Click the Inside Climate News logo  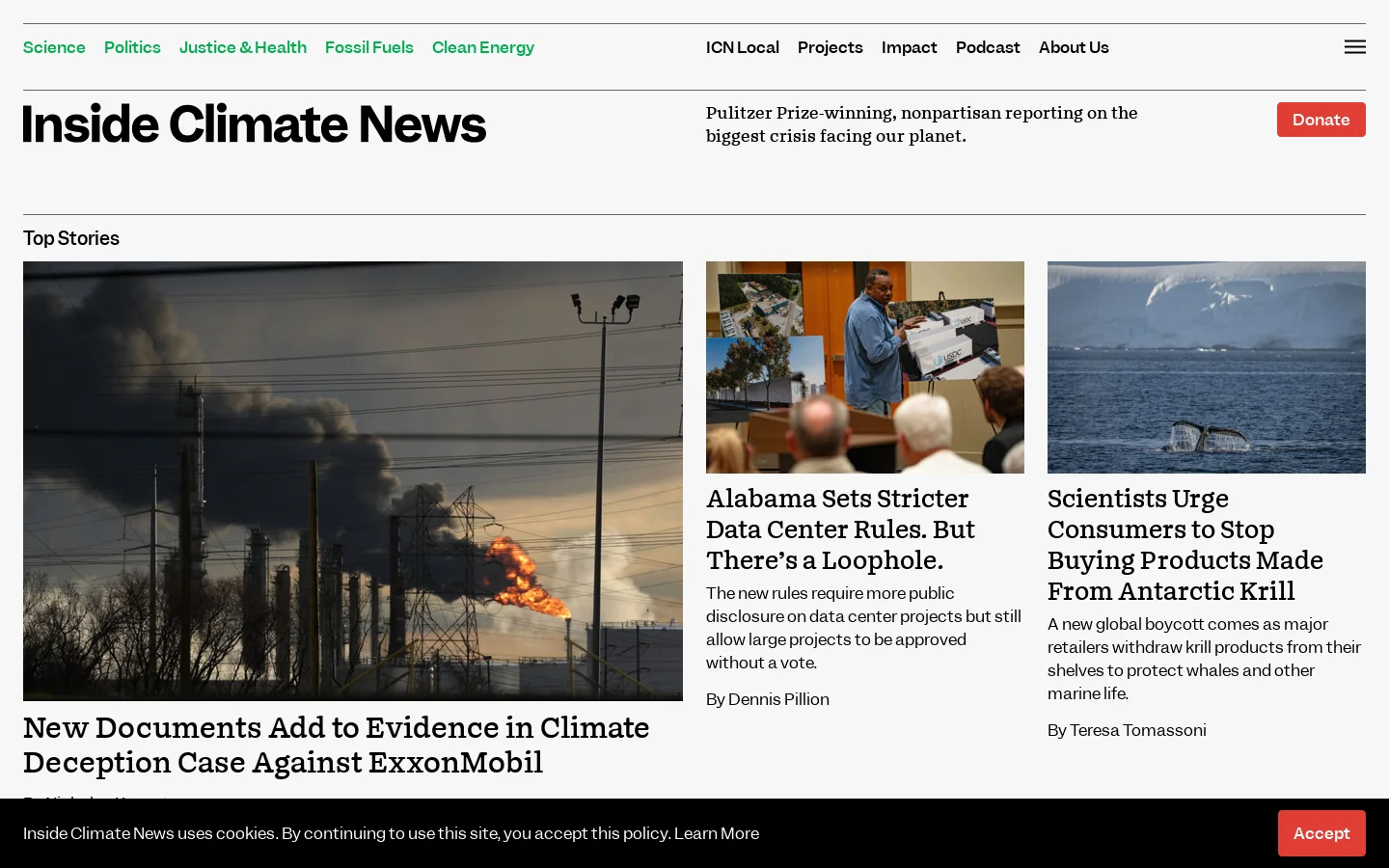[255, 124]
